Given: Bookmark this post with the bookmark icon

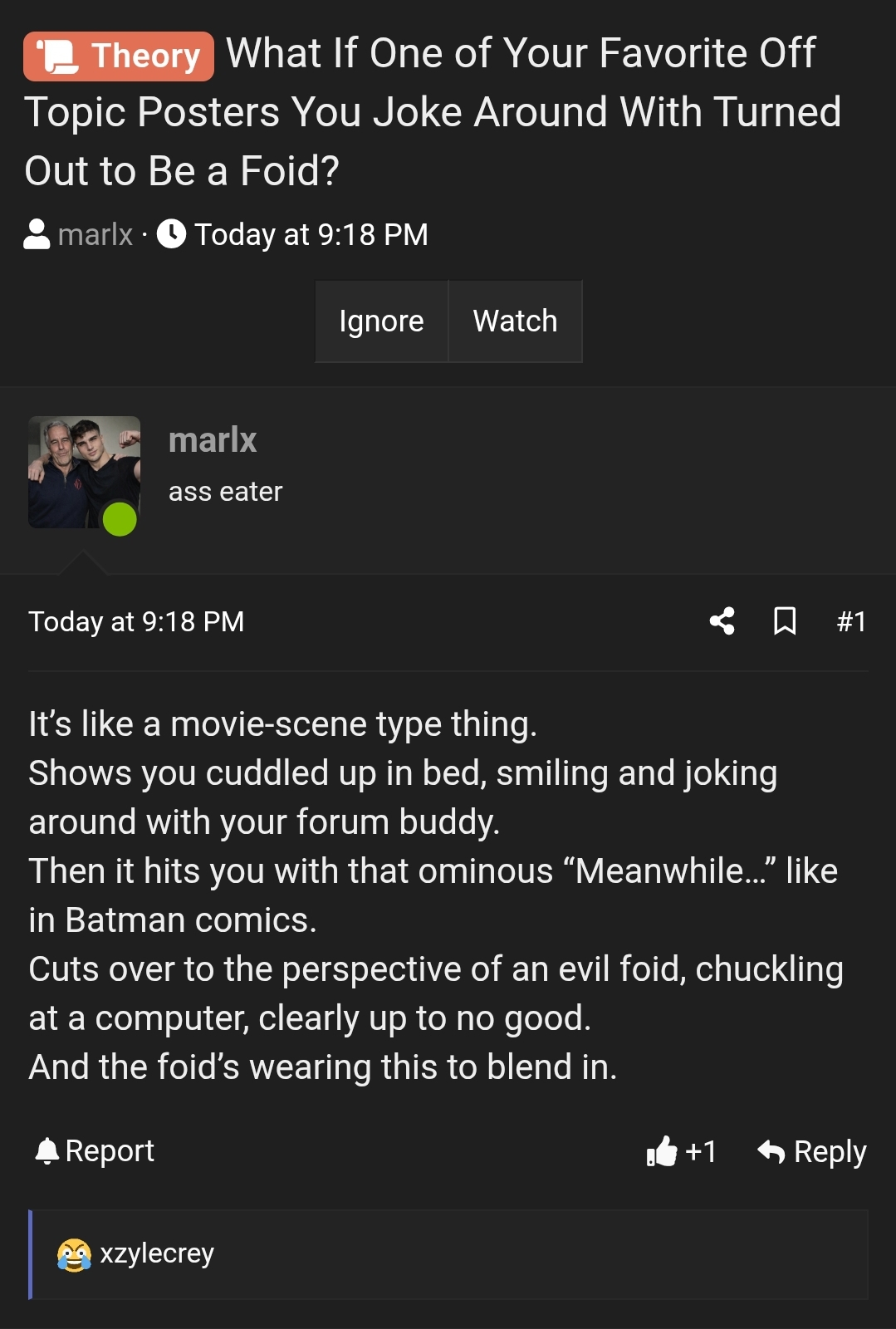Looking at the screenshot, I should tap(785, 620).
